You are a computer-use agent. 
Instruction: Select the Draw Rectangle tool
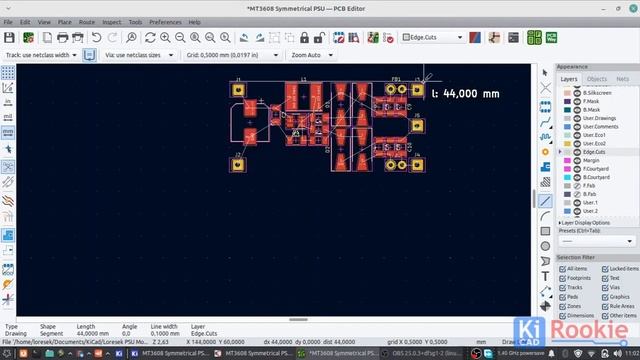(x=545, y=231)
